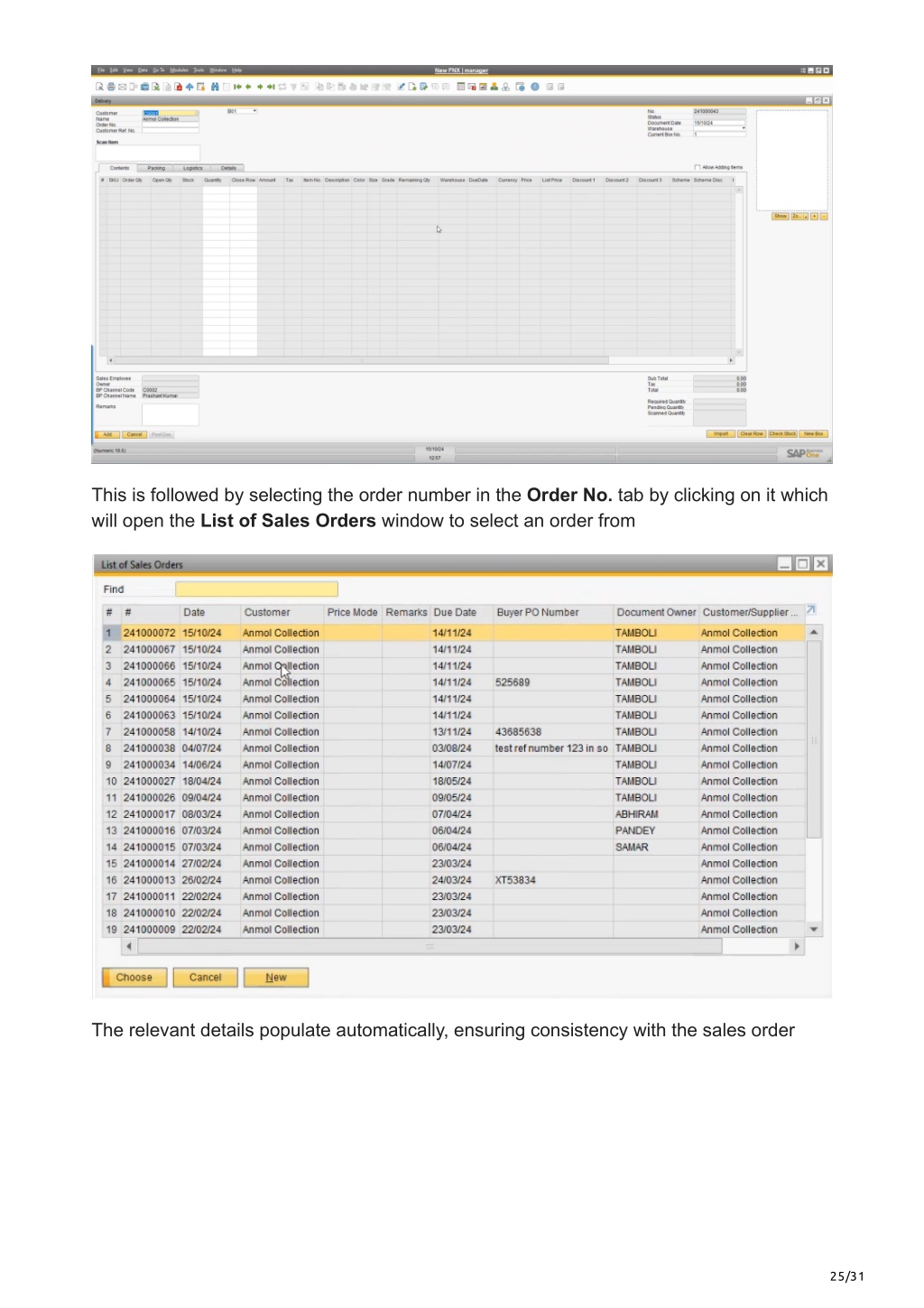924x1308 pixels.
Task: Click the Find input field
Action: [256, 589]
